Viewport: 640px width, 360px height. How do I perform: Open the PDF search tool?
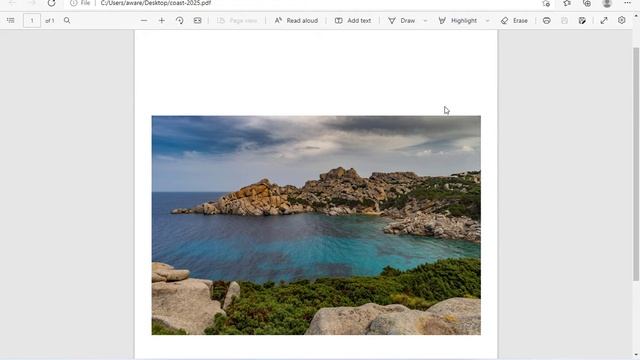(x=67, y=20)
